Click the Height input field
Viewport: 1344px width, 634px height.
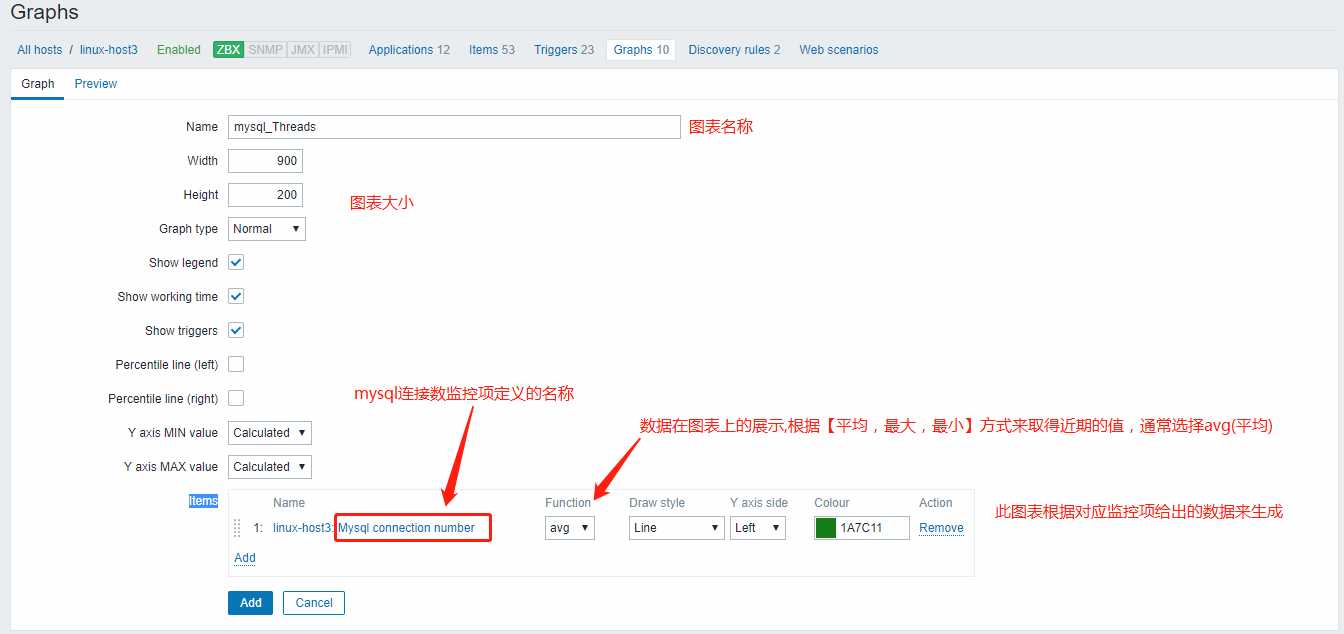(x=265, y=195)
